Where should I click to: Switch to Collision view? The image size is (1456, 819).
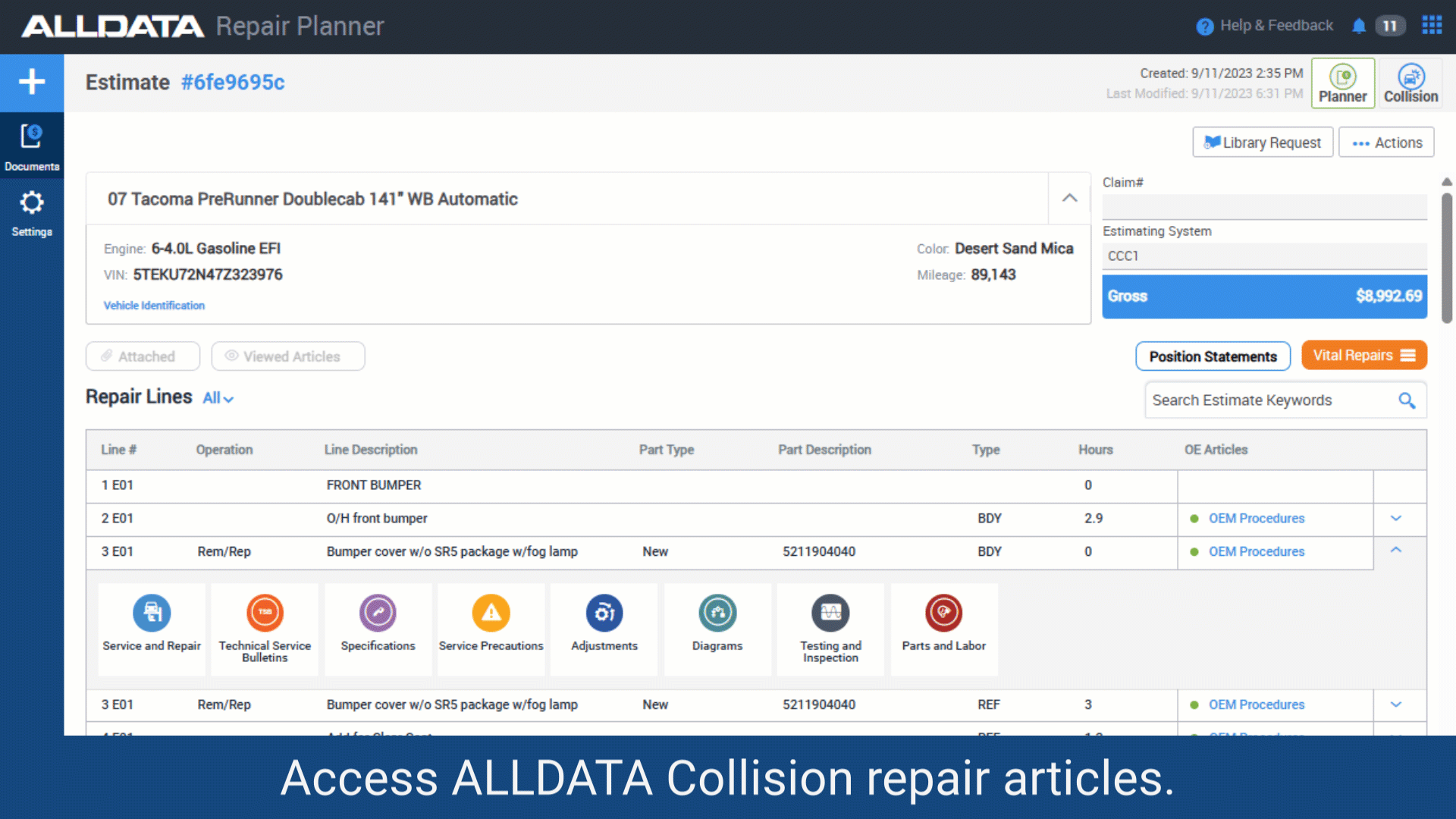tap(1410, 83)
